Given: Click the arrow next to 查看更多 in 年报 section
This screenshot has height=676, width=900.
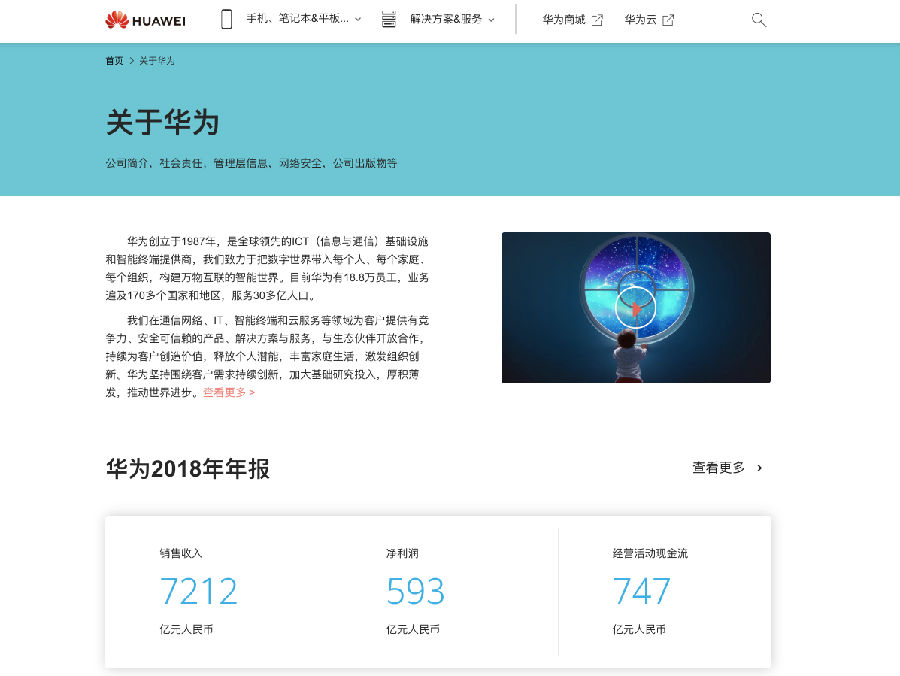Looking at the screenshot, I should click(x=759, y=468).
